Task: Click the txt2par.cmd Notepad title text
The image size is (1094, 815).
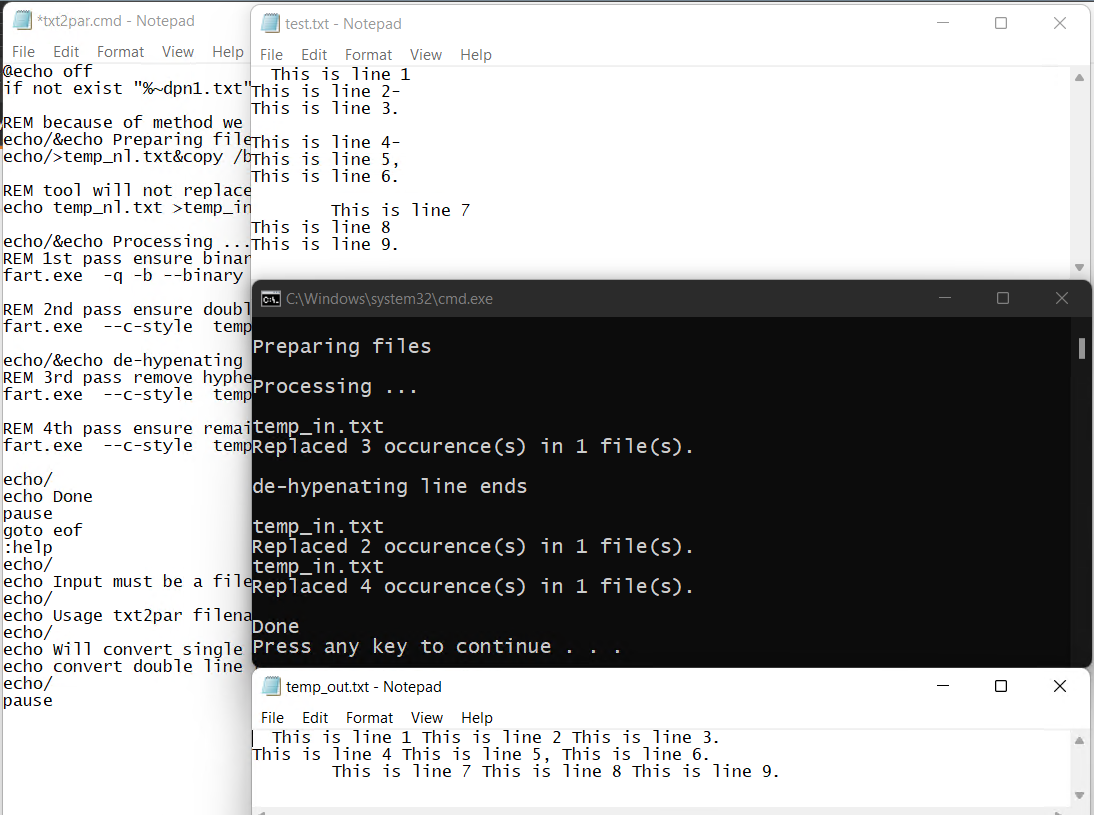Action: click(116, 21)
